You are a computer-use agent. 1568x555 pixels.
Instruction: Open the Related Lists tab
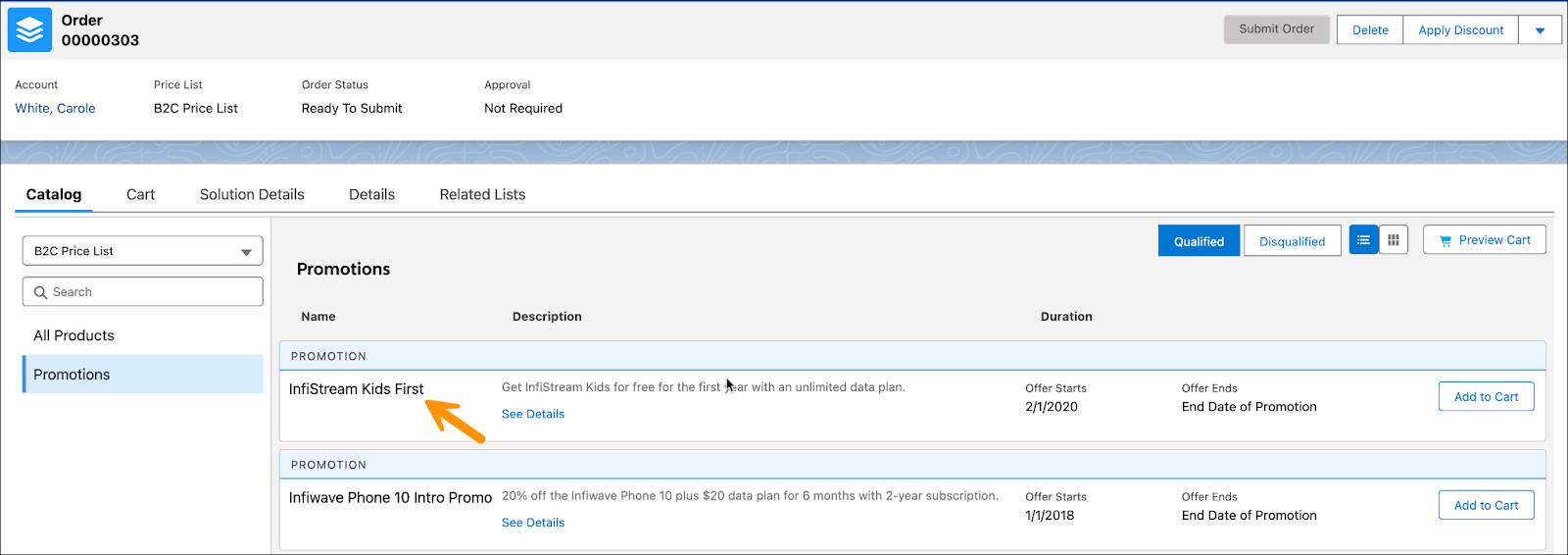(x=482, y=194)
